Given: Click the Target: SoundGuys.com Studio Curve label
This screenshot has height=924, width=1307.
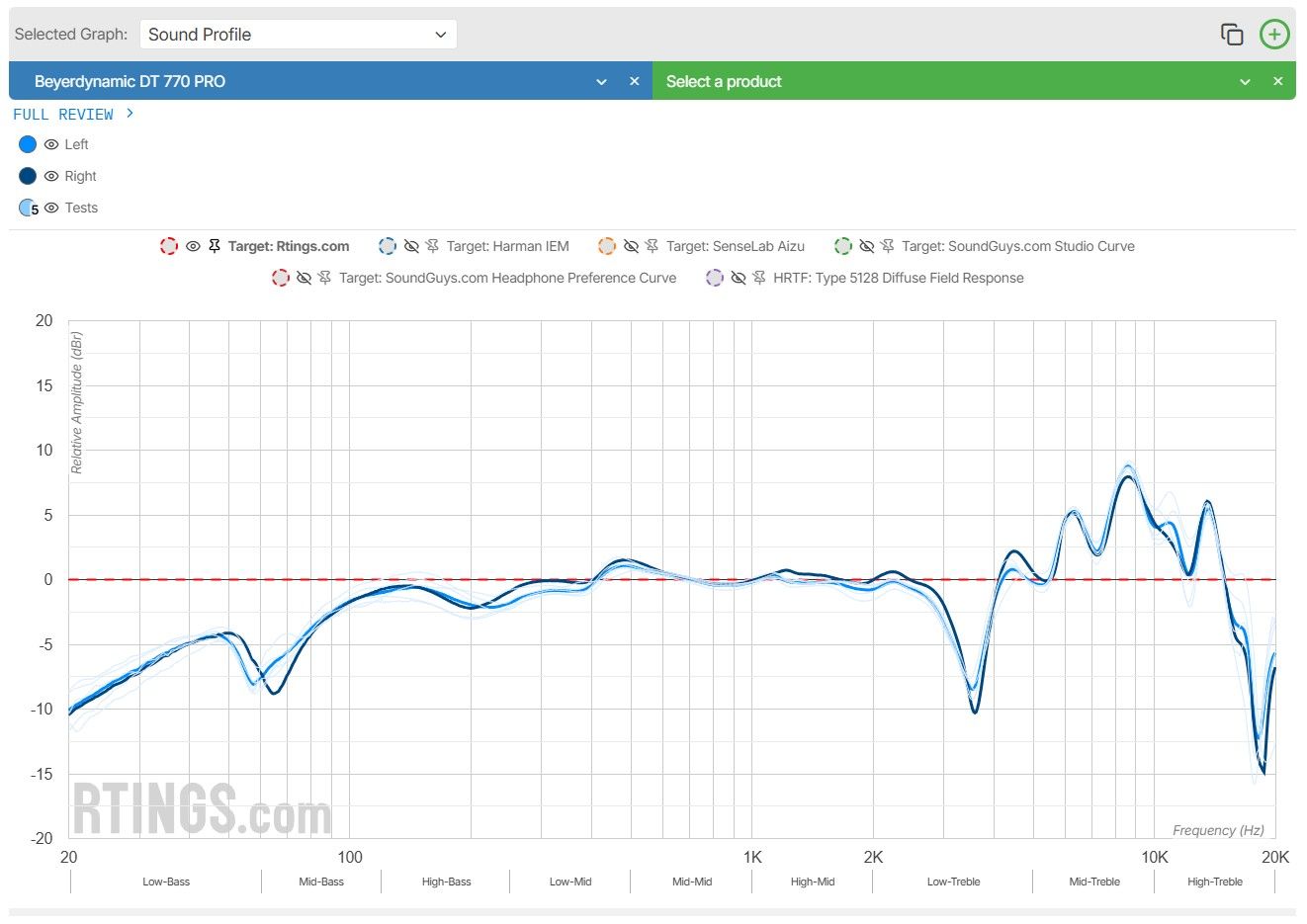Looking at the screenshot, I should pos(1018,246).
